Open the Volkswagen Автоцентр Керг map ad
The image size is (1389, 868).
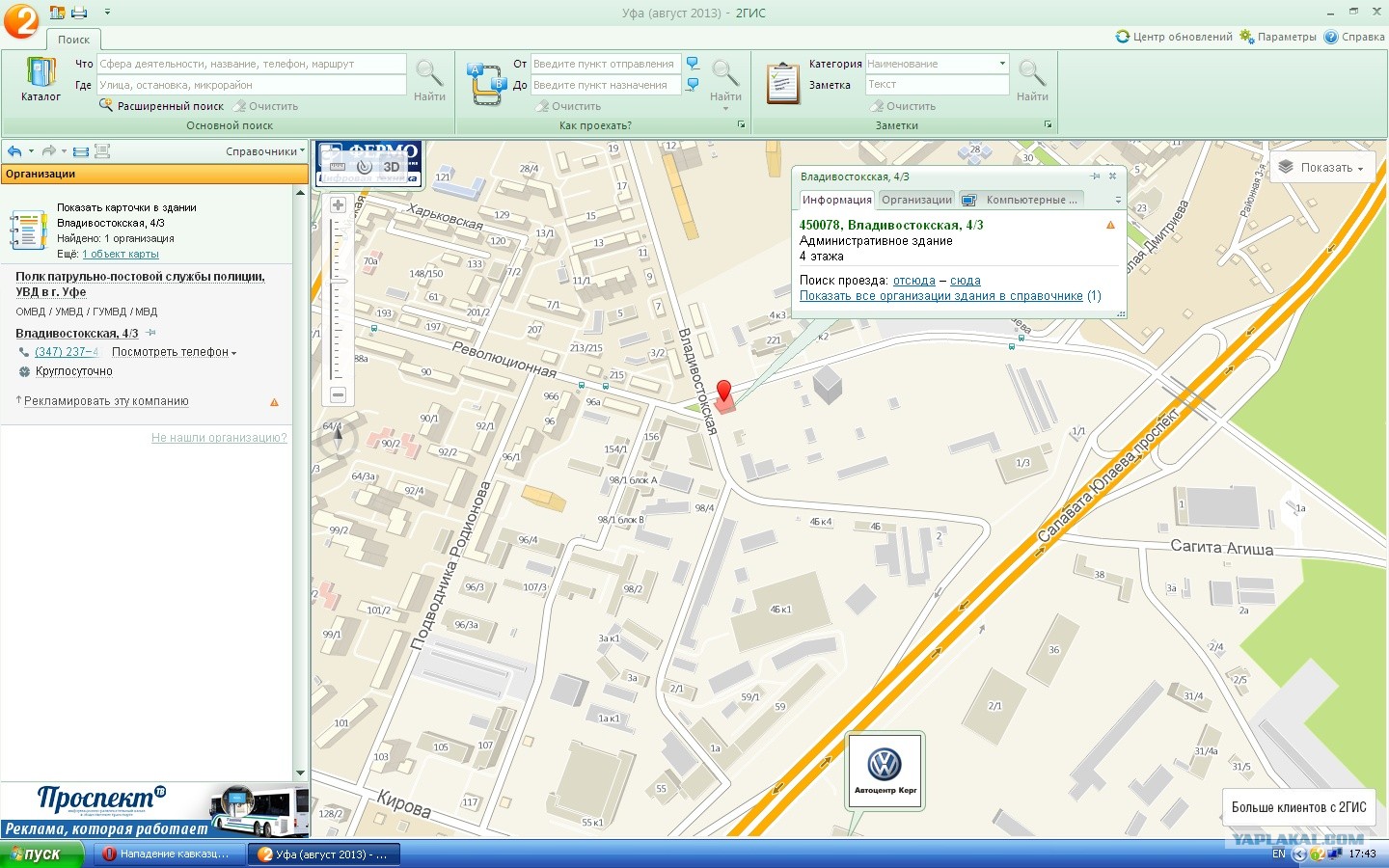pyautogui.click(x=885, y=770)
